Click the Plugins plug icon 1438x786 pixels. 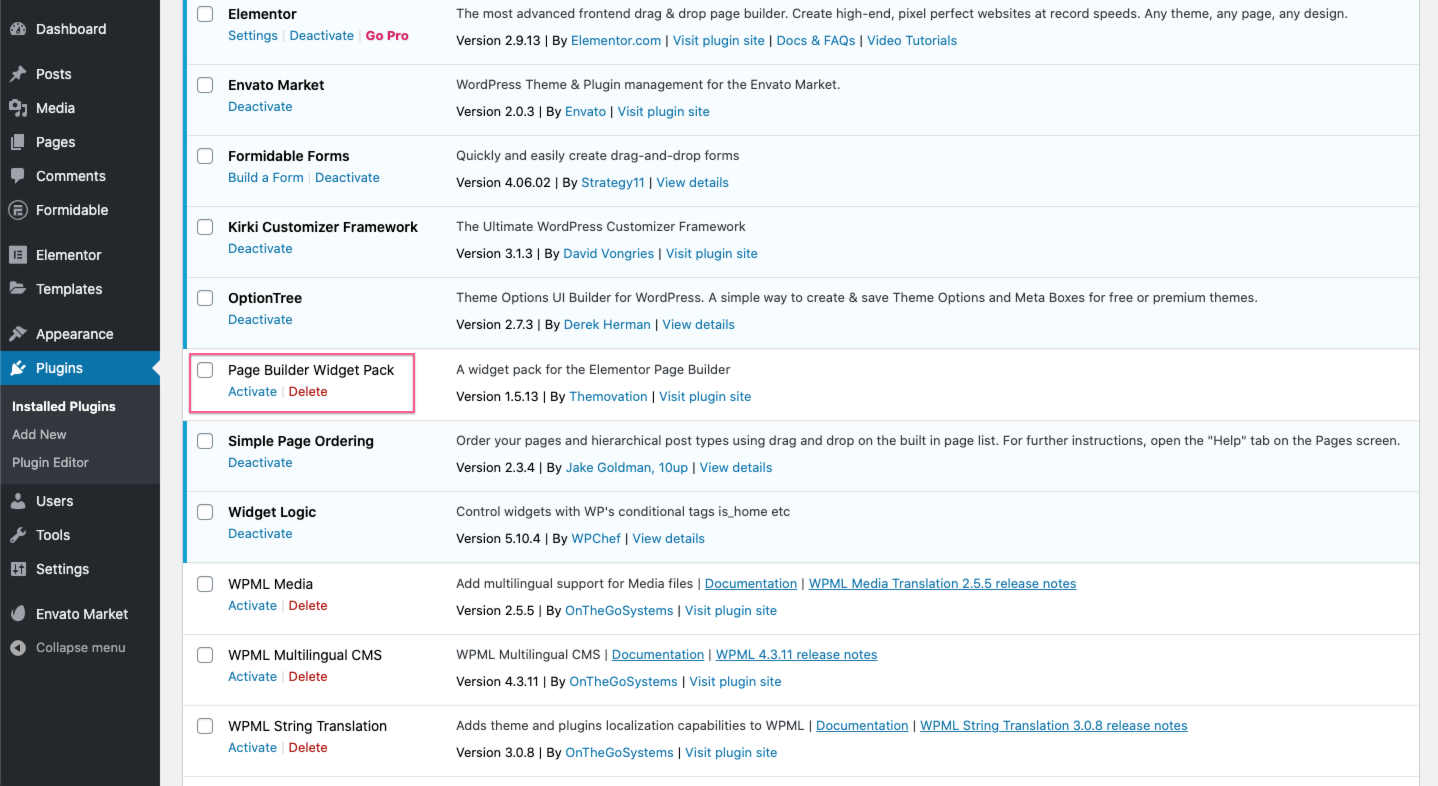coord(18,368)
